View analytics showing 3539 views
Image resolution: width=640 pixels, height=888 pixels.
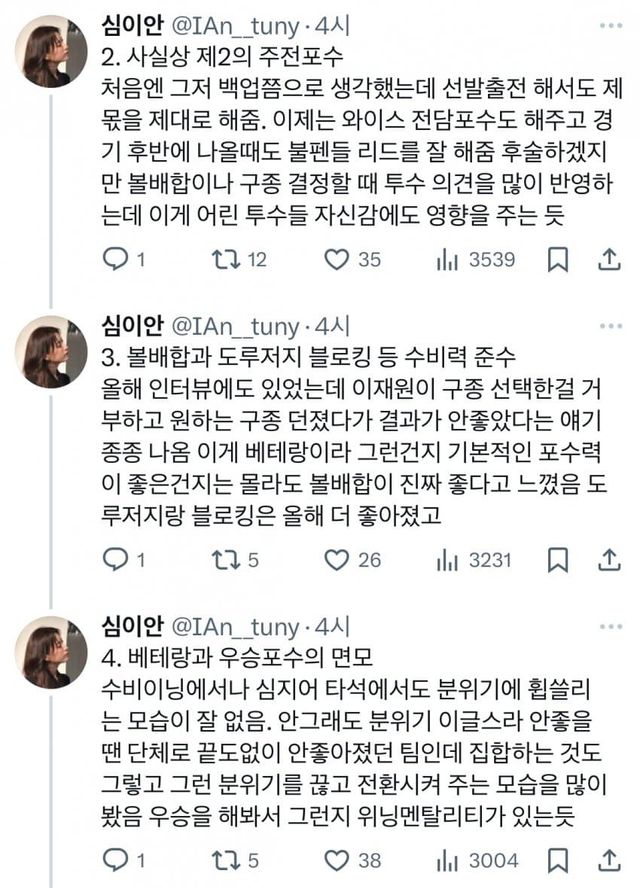(446, 260)
